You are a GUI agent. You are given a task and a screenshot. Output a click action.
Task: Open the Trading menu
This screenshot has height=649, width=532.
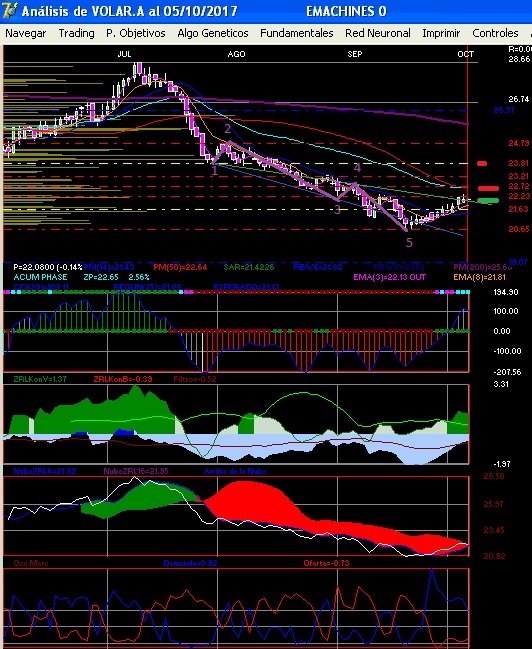click(77, 33)
